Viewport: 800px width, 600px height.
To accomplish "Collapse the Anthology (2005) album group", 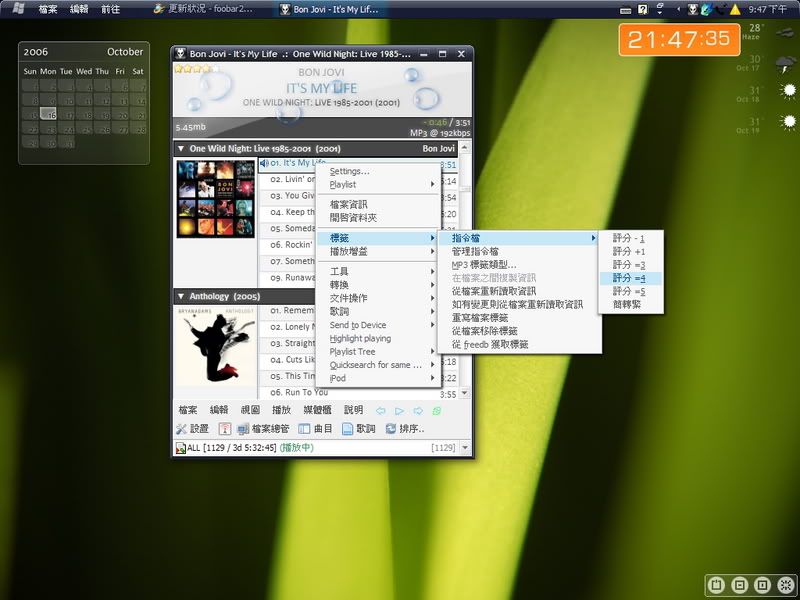I will [181, 296].
